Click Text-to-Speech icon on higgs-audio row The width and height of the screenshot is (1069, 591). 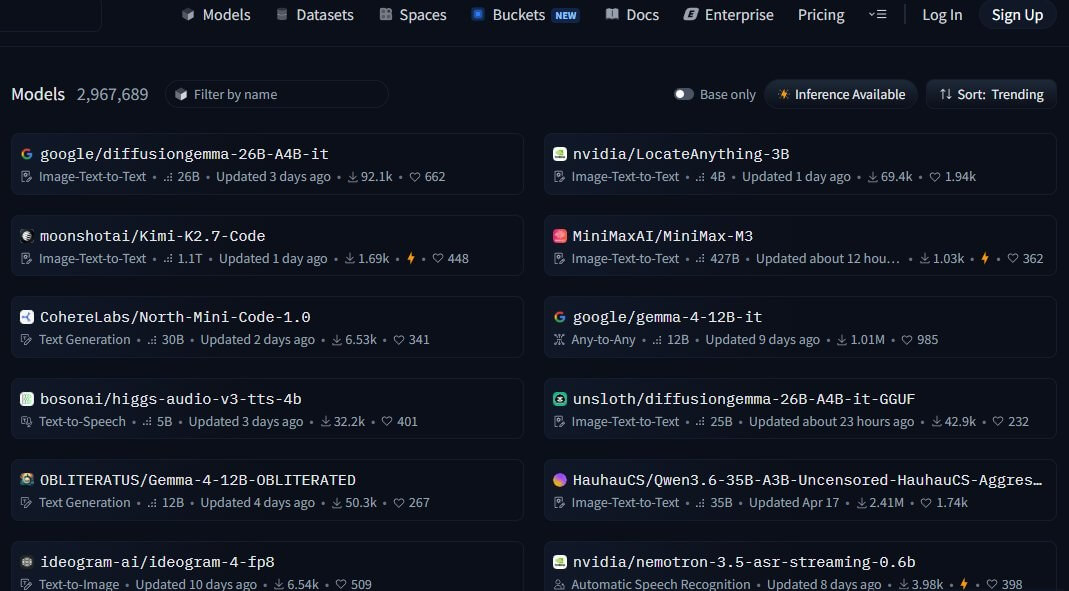coord(27,421)
